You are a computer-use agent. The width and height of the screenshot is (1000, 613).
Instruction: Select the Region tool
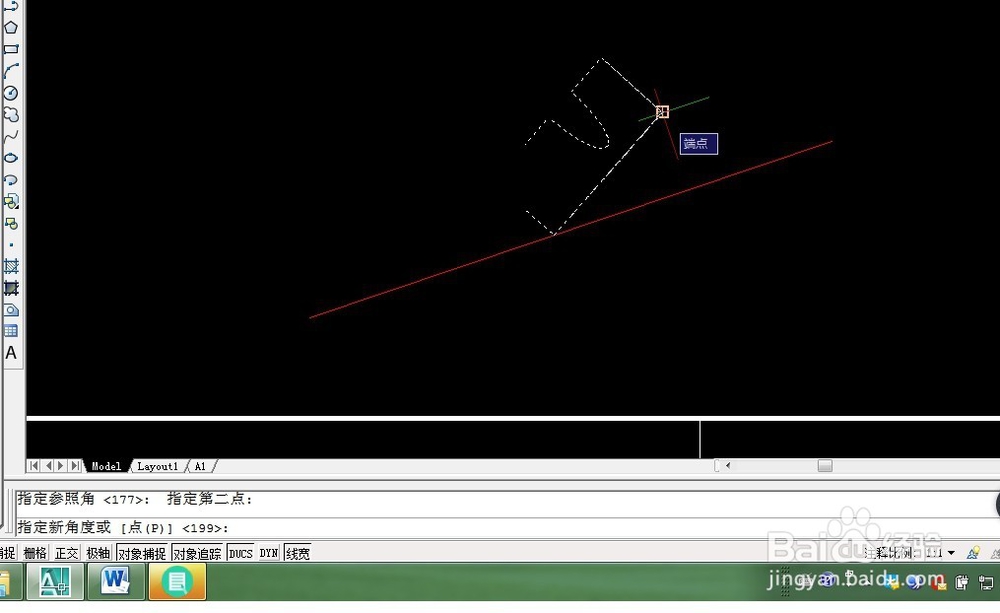click(11, 310)
